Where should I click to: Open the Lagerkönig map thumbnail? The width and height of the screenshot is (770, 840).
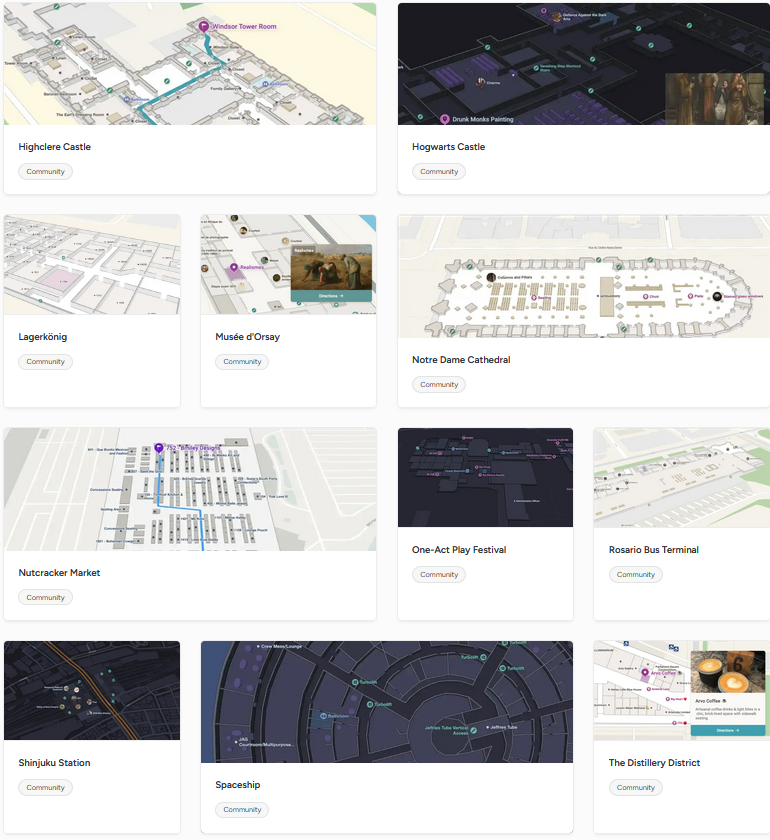point(92,265)
